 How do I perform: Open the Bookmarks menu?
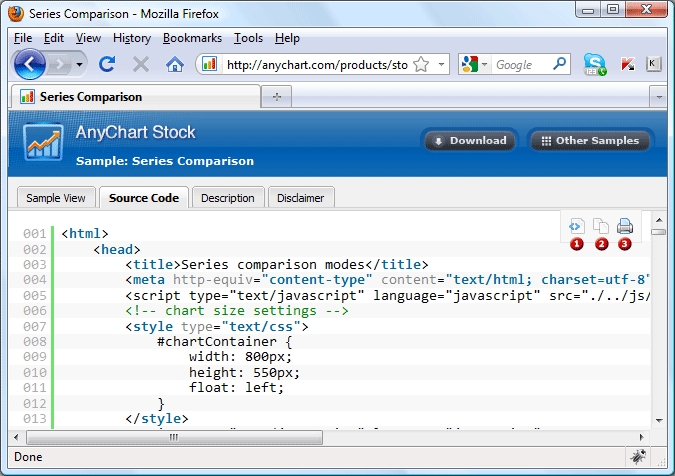[192, 38]
